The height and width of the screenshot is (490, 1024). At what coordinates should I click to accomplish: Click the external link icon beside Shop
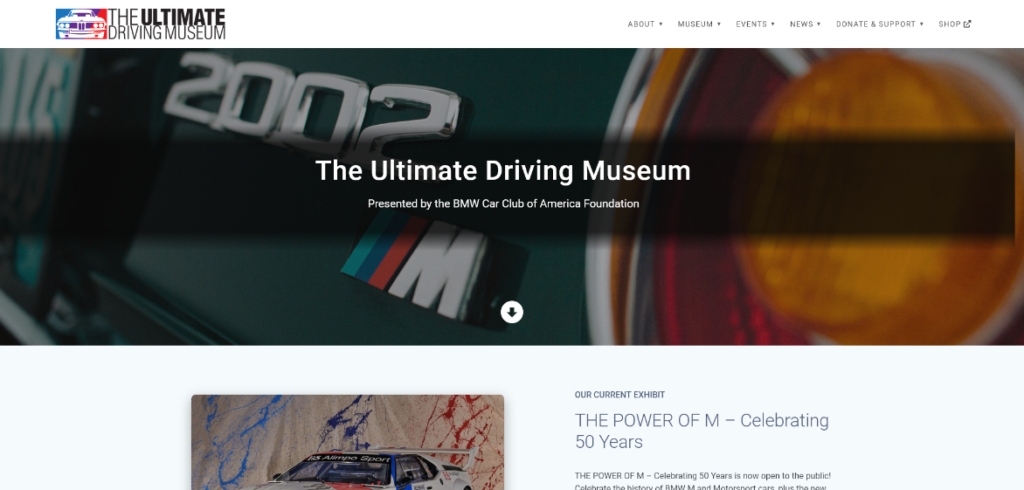tap(967, 24)
